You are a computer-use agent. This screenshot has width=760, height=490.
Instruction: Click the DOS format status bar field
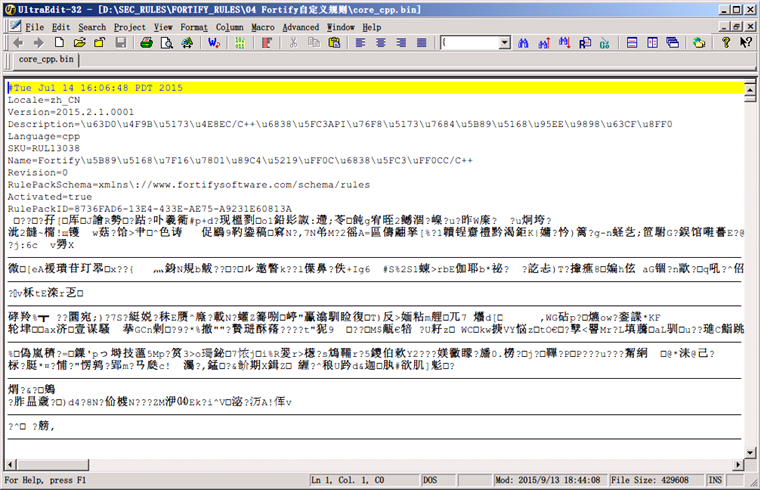tap(438, 480)
